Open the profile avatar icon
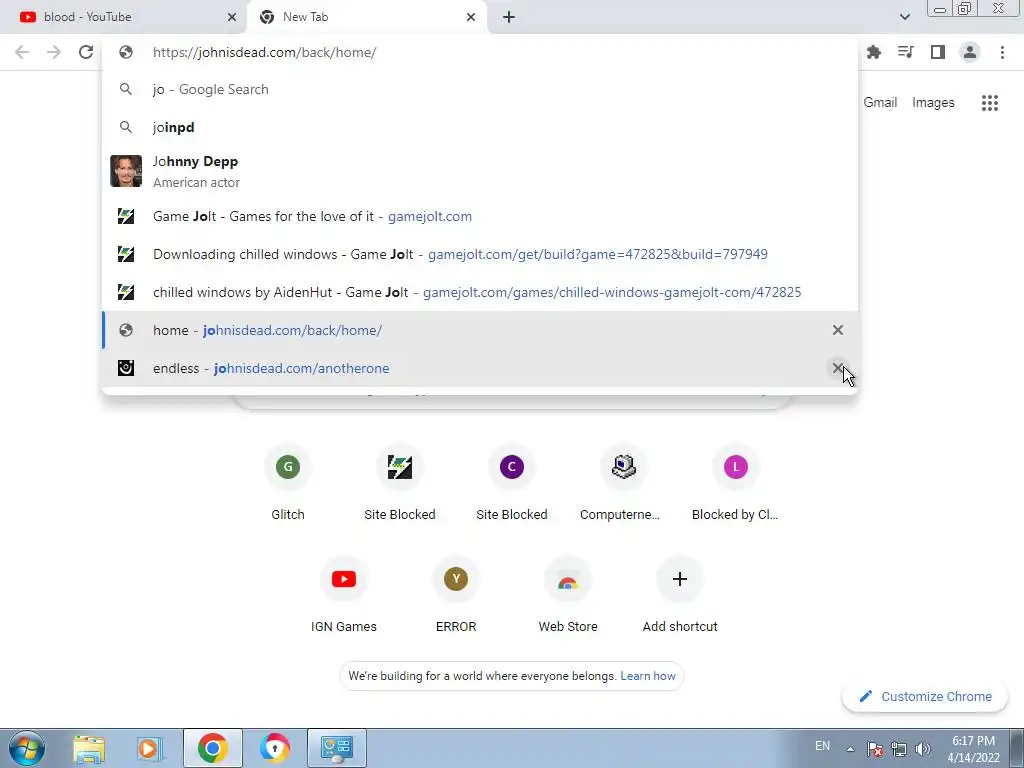The image size is (1024, 768). 970,52
